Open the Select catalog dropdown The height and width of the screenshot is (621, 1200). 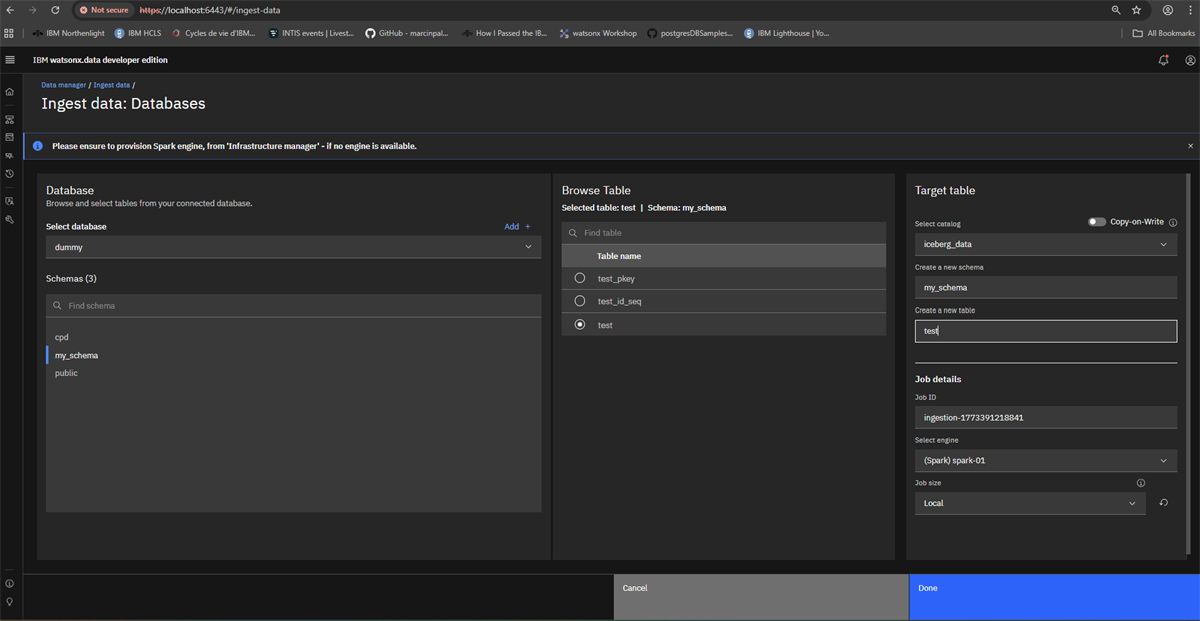coord(1046,244)
